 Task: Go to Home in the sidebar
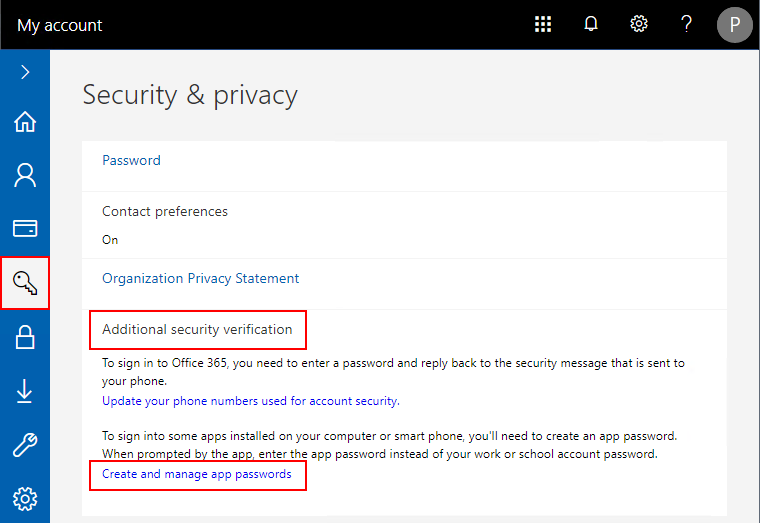click(x=25, y=122)
